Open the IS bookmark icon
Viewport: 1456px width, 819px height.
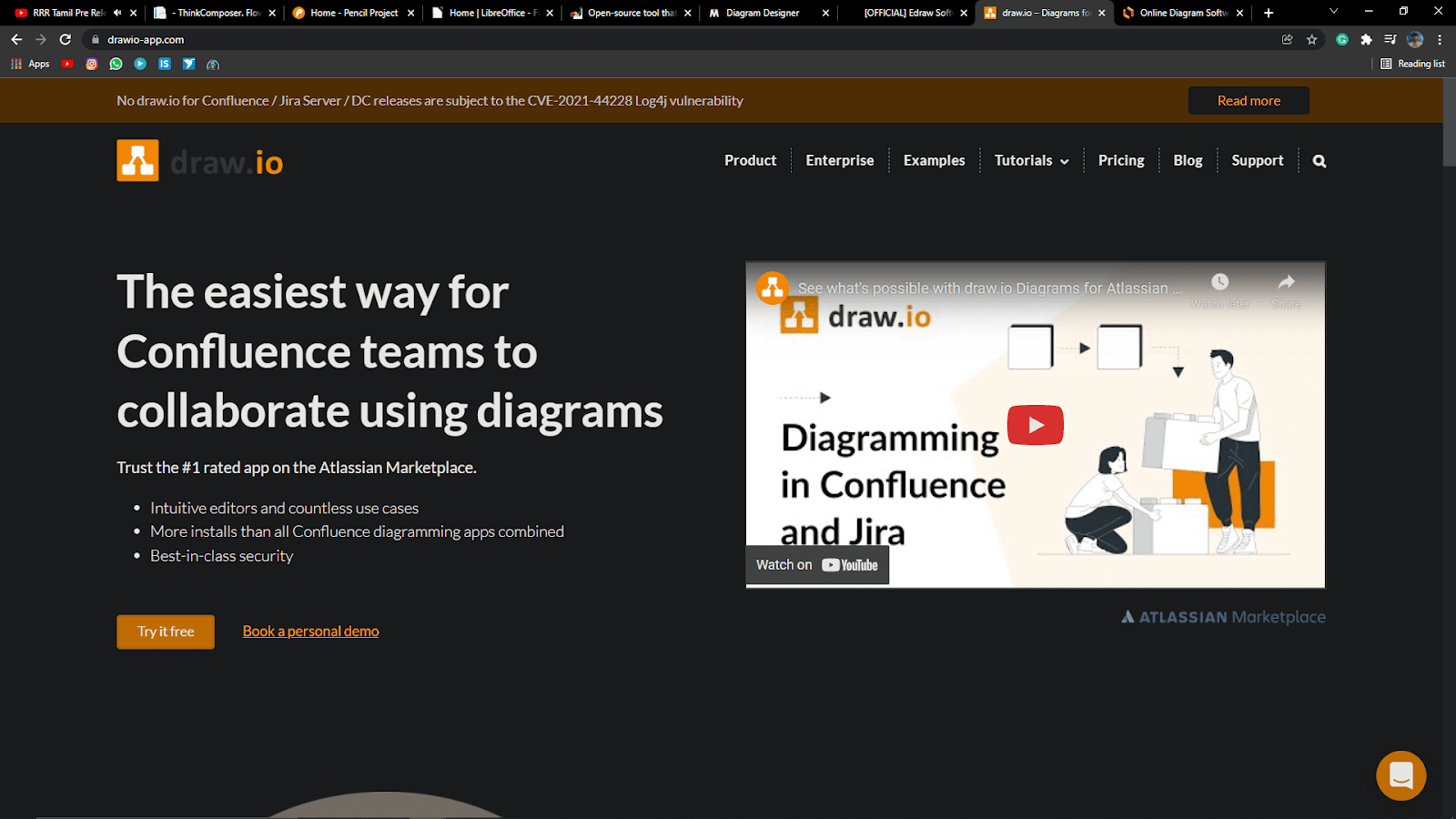click(x=165, y=64)
